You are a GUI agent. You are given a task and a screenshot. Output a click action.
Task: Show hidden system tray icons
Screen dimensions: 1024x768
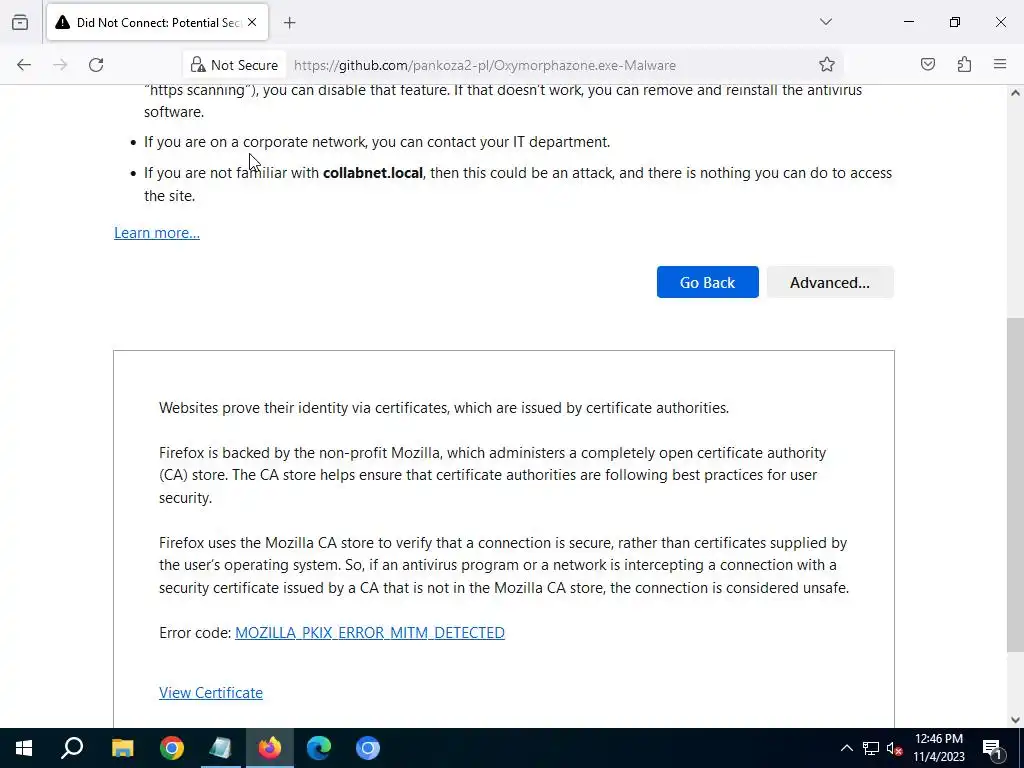click(x=846, y=748)
